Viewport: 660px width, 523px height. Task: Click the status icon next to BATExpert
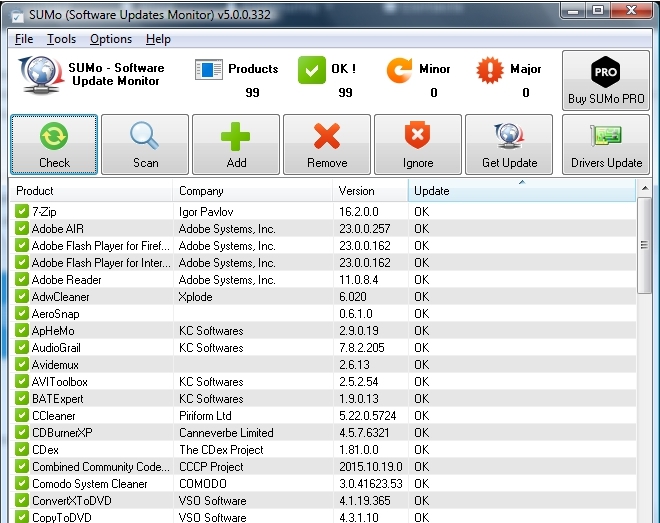pos(22,398)
